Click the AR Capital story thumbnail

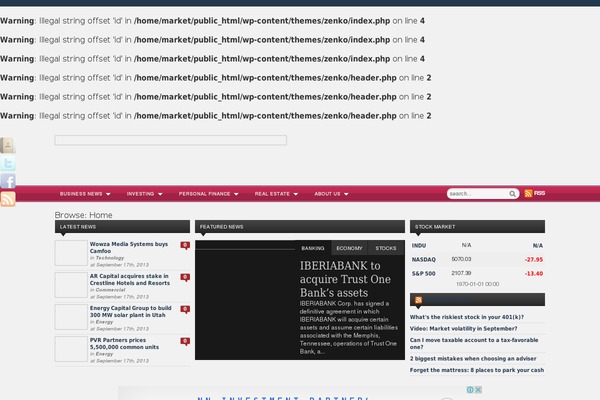[71, 285]
